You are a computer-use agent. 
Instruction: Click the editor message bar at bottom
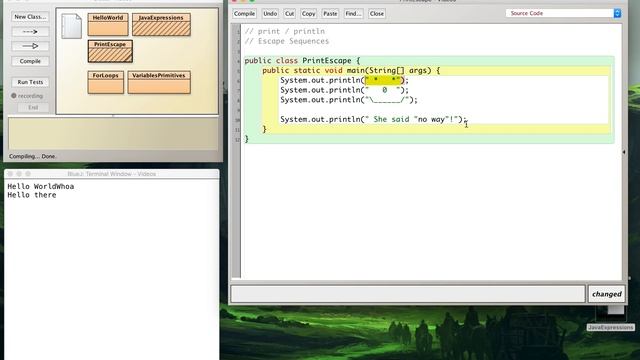(x=408, y=294)
